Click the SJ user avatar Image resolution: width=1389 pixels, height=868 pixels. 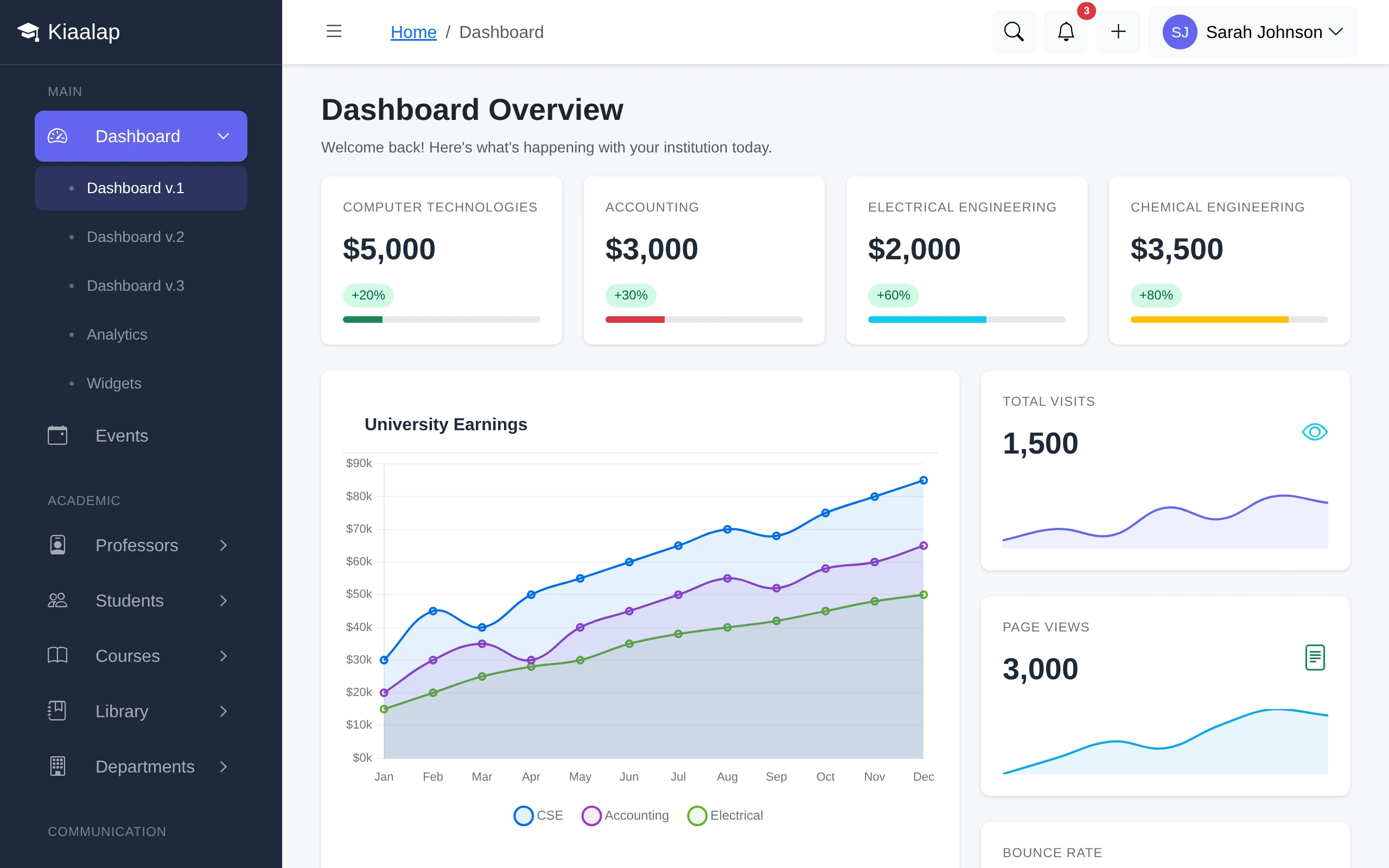1180,32
